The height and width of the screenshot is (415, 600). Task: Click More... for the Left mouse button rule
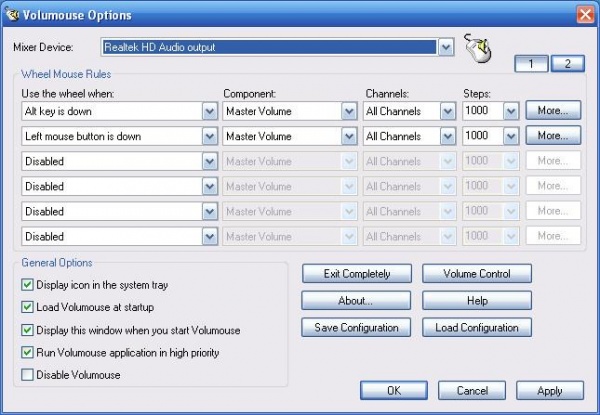click(x=553, y=135)
